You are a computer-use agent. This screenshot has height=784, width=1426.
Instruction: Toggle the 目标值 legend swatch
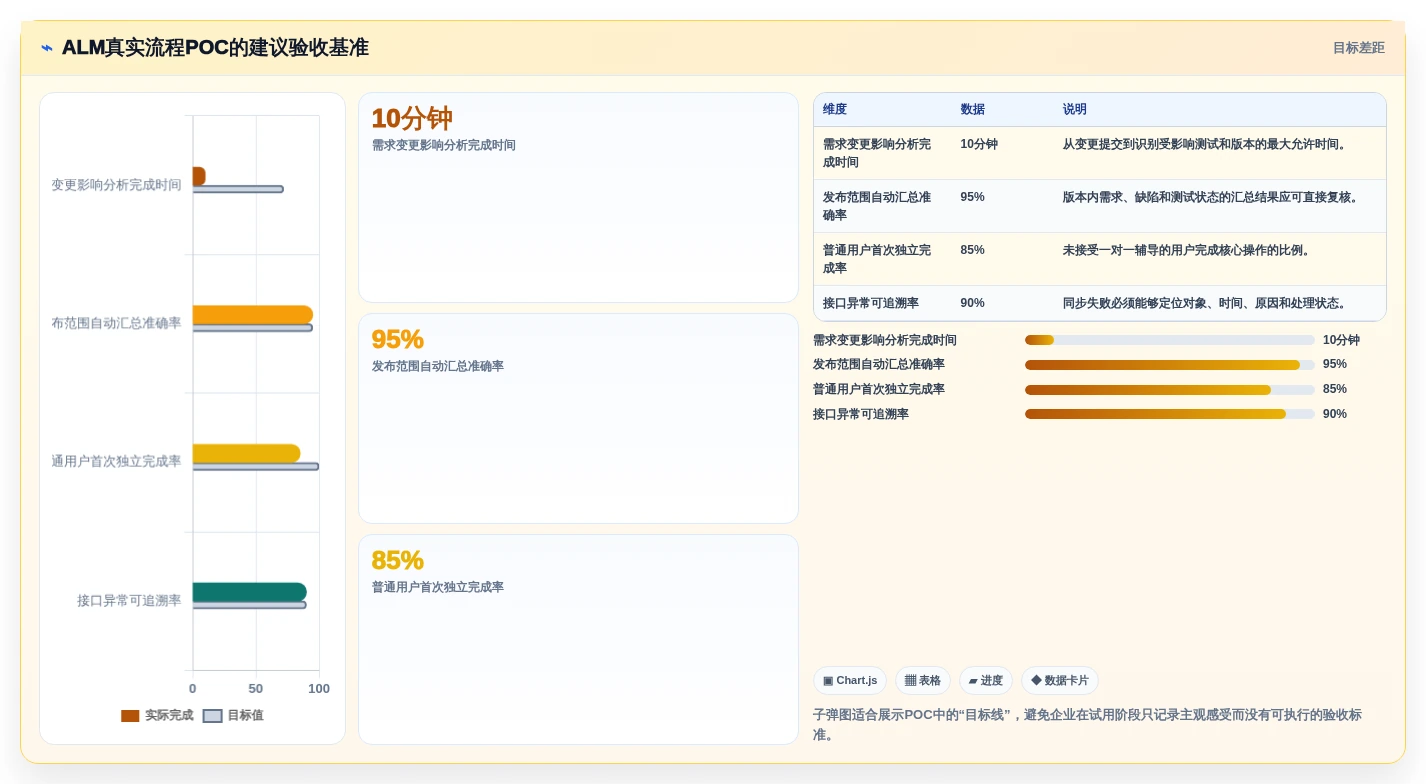pos(212,716)
